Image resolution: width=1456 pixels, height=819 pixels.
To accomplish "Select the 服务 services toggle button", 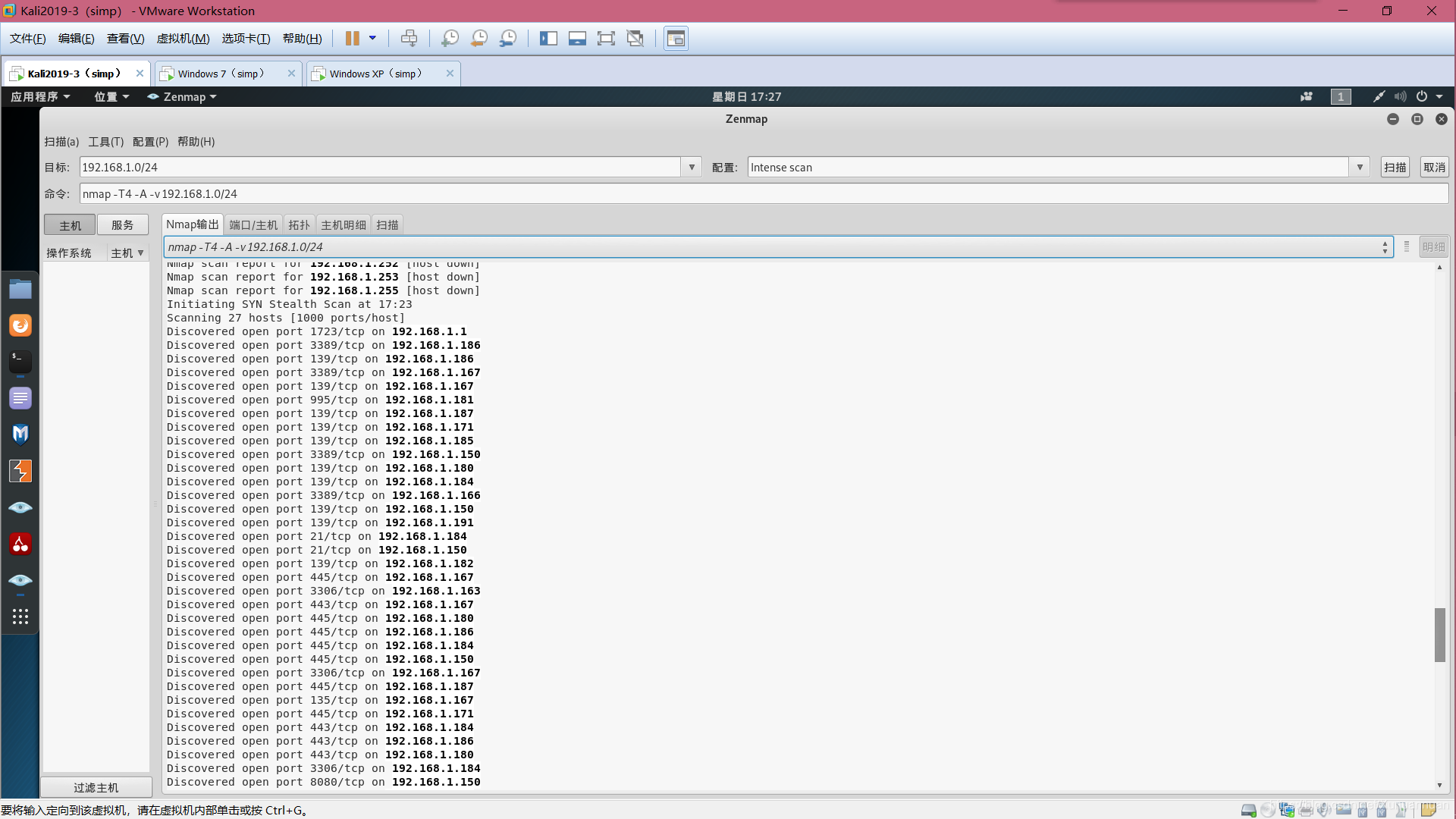I will click(x=122, y=225).
